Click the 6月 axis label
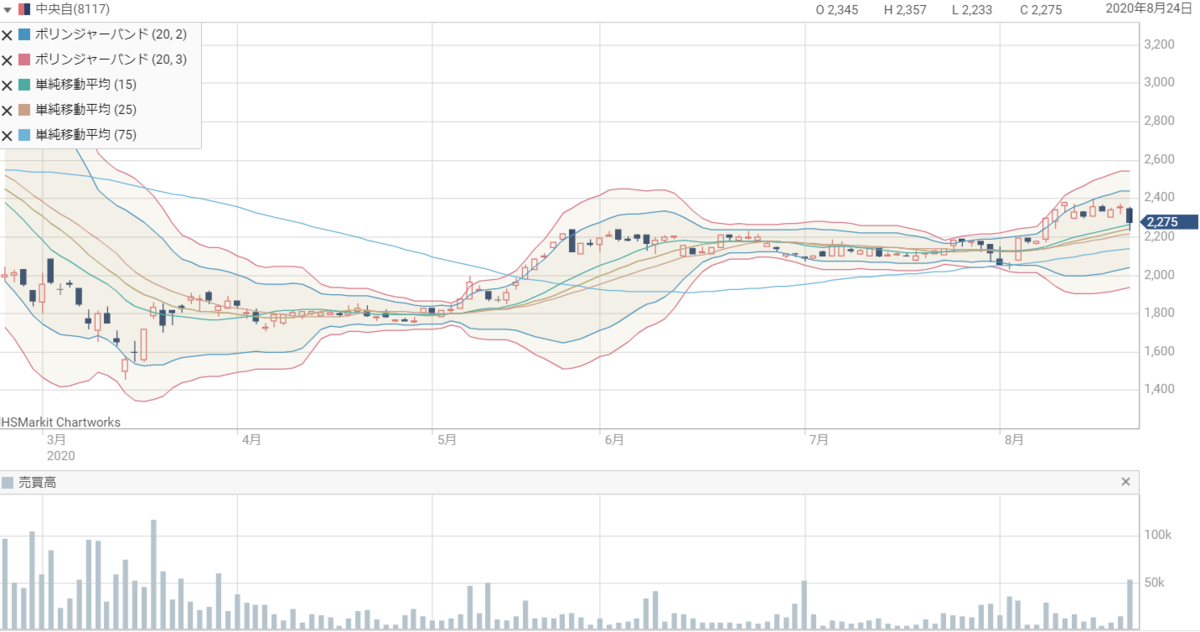 [x=614, y=439]
